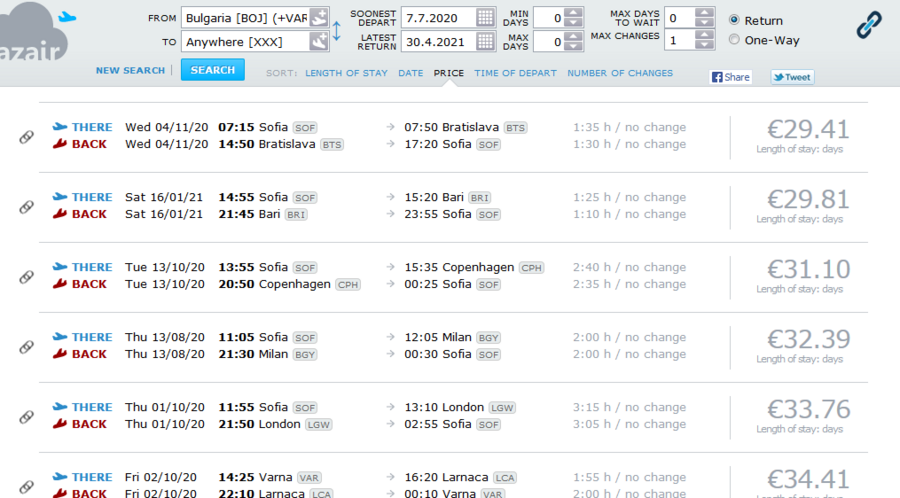
Task: Increase Max Changes value
Action: 704,36
